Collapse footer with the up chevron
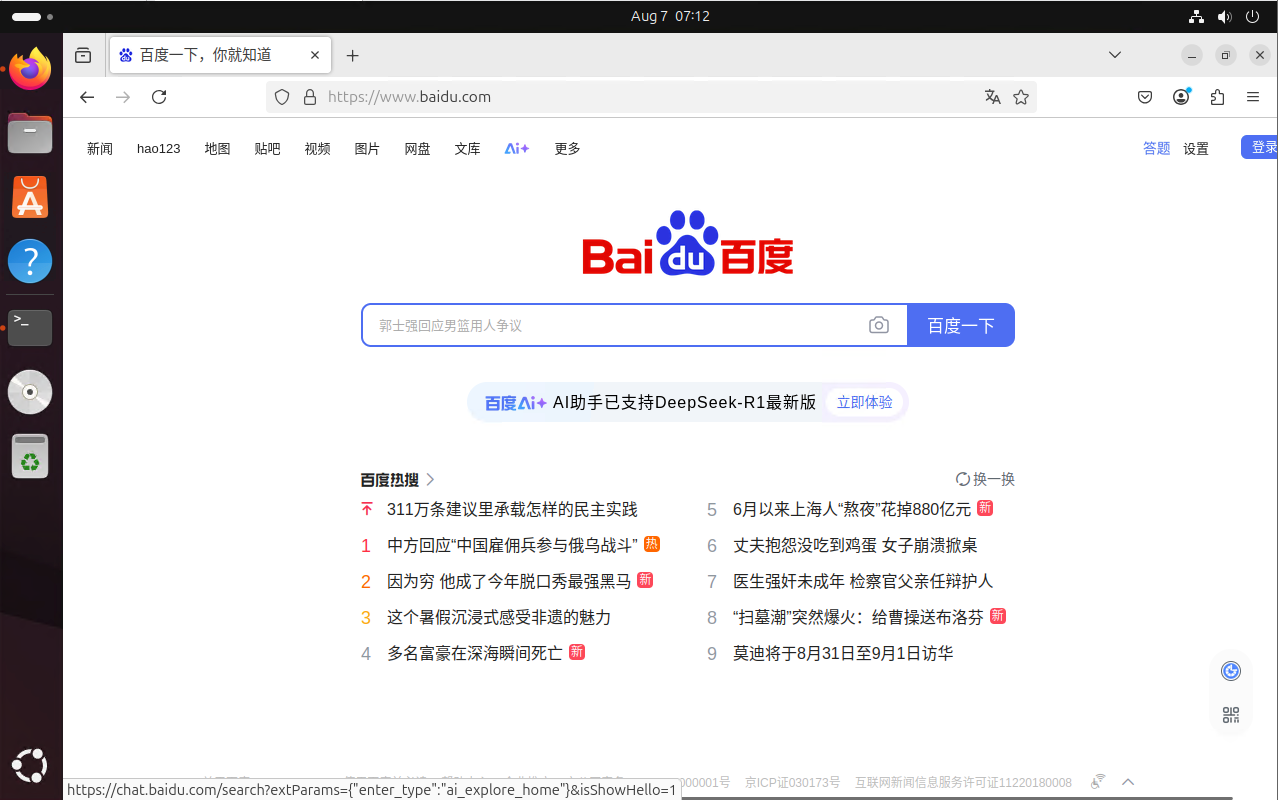Image resolution: width=1278 pixels, height=800 pixels. click(1129, 782)
